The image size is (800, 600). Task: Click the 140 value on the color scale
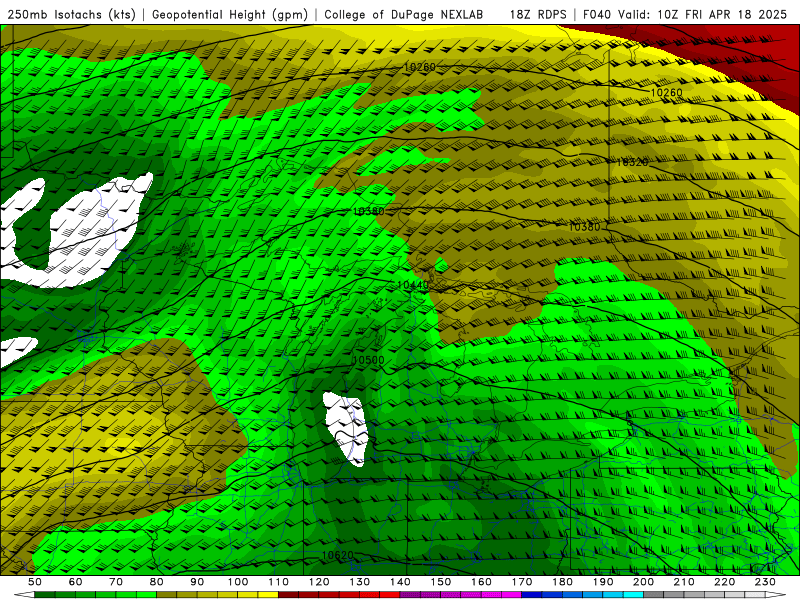click(400, 582)
